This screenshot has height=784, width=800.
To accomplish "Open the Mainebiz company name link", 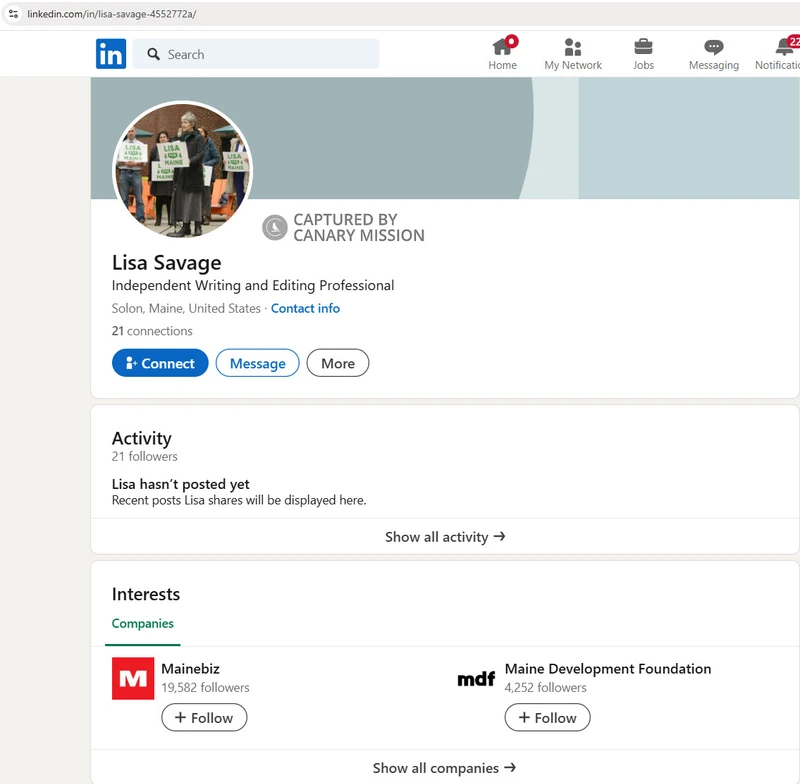I will [x=190, y=668].
